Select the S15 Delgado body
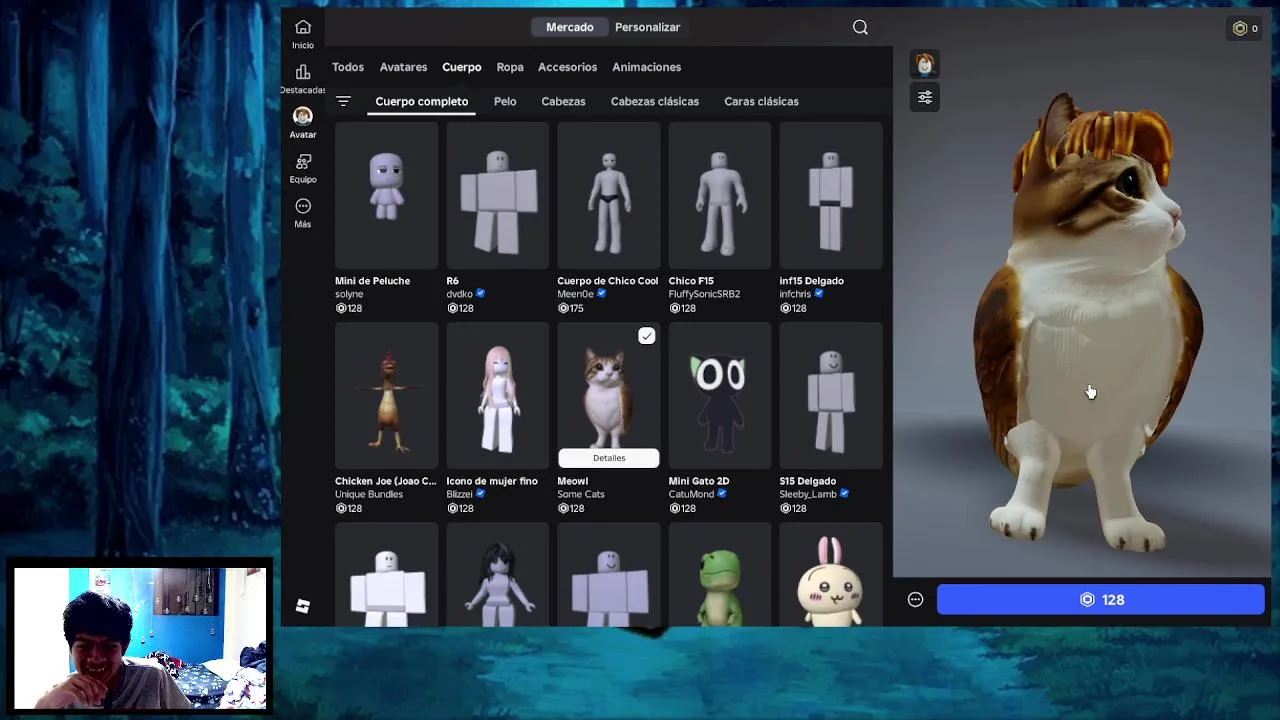 (831, 396)
